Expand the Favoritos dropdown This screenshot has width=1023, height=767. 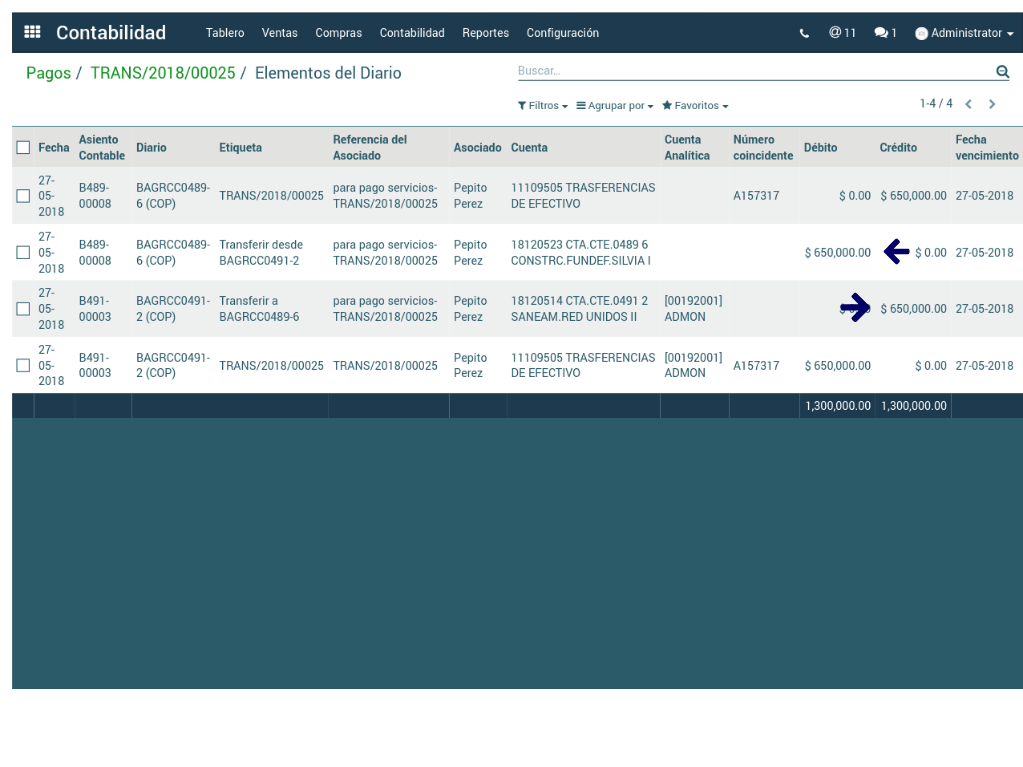coord(695,106)
